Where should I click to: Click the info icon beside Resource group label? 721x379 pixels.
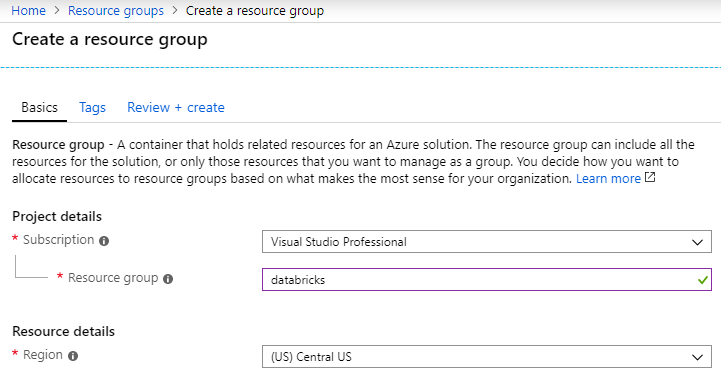[168, 279]
